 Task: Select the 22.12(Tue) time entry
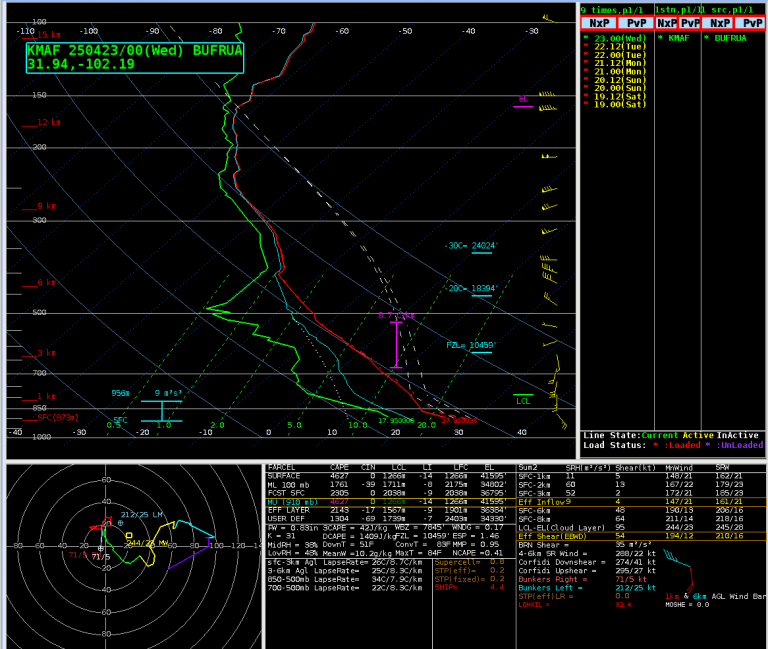point(616,47)
